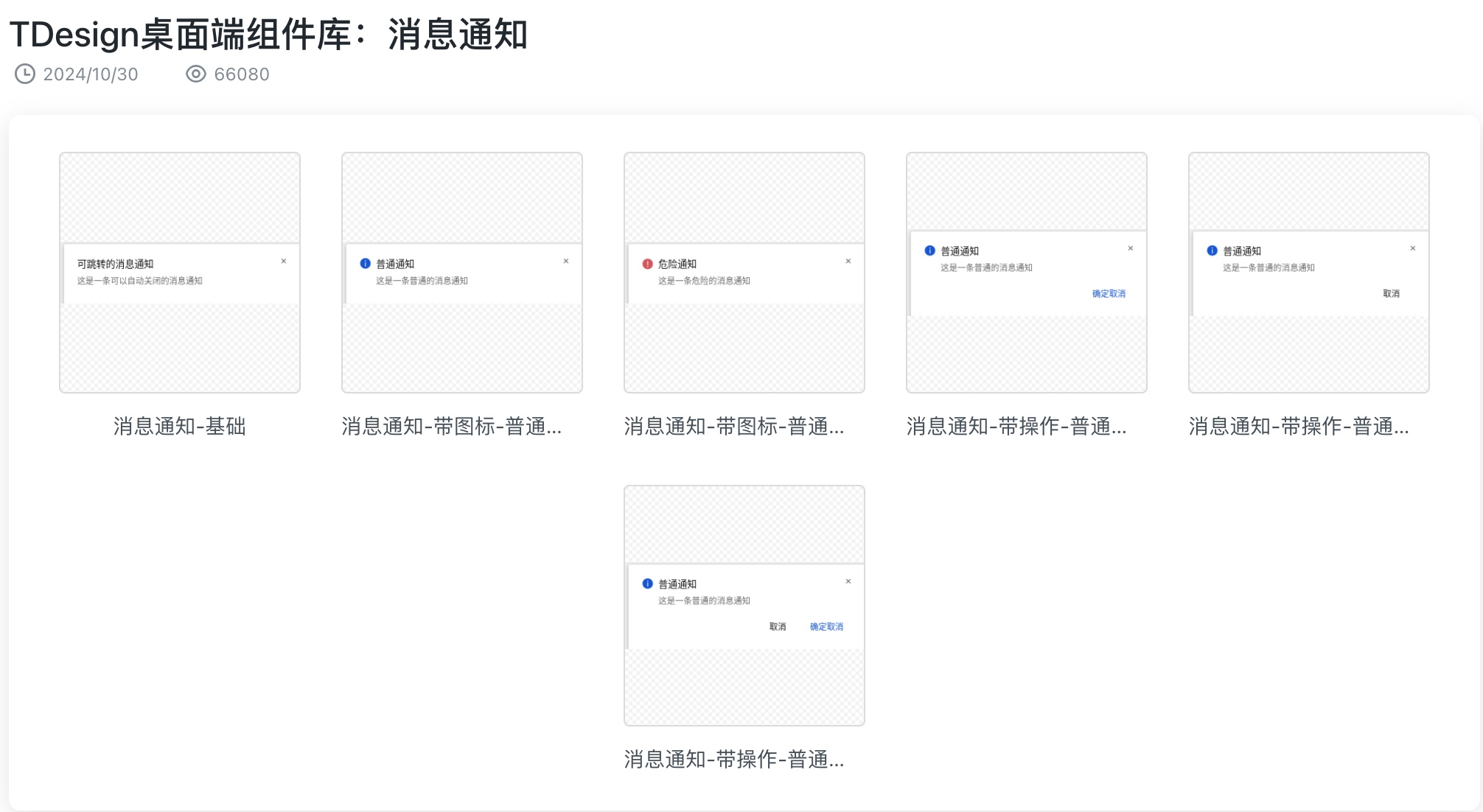
Task: Click the 危险通知 heading text
Action: [677, 264]
